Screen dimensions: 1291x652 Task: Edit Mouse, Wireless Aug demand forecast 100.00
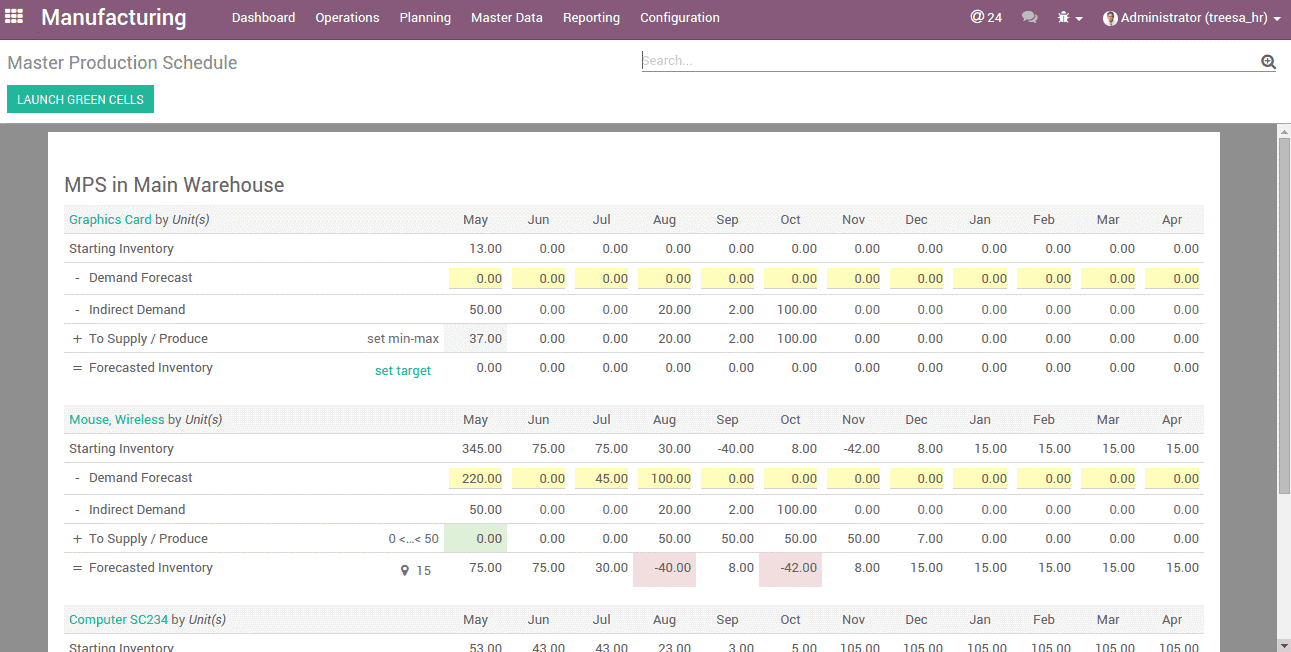click(665, 479)
